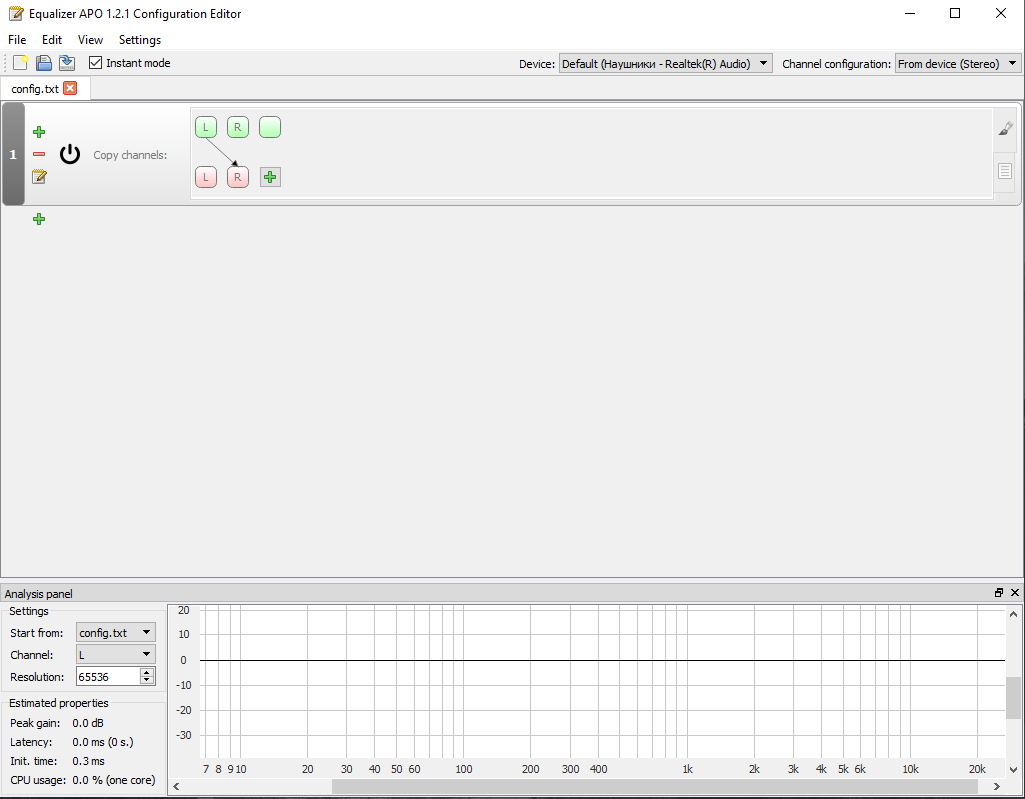Click the graph's vertical scrollbar thumb

pyautogui.click(x=1013, y=698)
